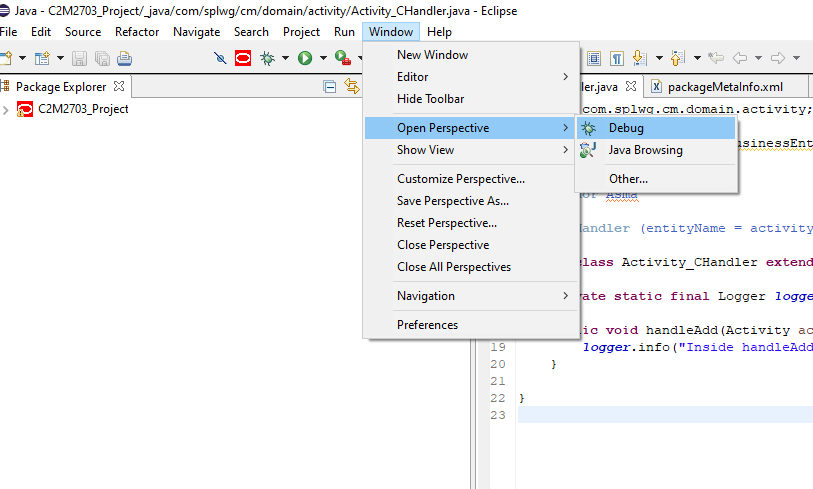Open dropdown next to New Java wizard icon
The image size is (813, 489).
60,58
